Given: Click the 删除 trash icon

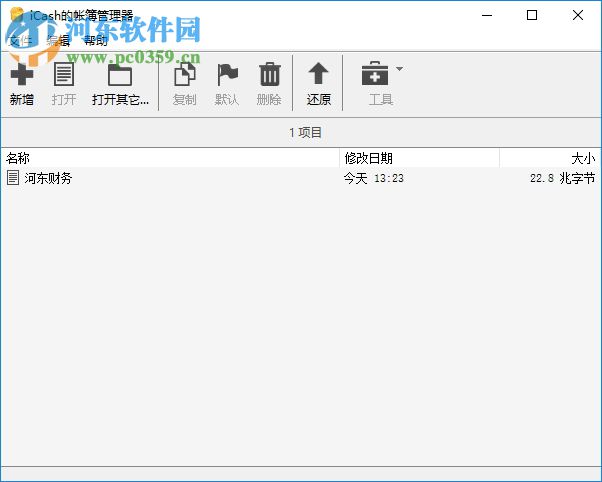Looking at the screenshot, I should click(270, 74).
